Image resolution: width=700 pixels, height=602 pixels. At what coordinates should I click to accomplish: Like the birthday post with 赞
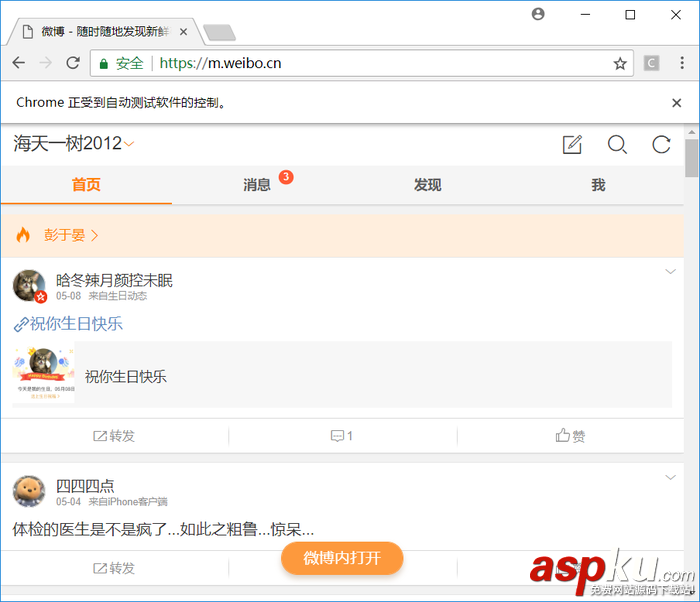click(x=570, y=435)
